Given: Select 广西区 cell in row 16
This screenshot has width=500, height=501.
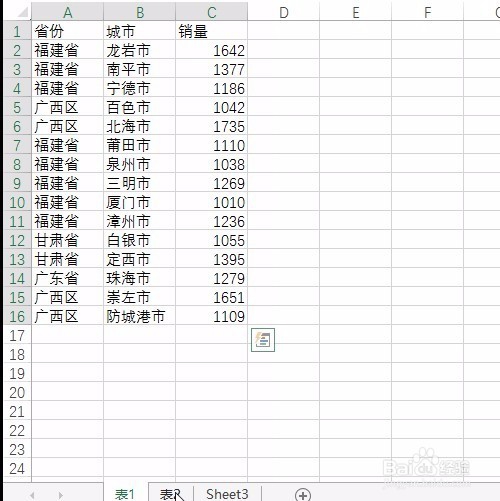Looking at the screenshot, I should click(x=68, y=316).
